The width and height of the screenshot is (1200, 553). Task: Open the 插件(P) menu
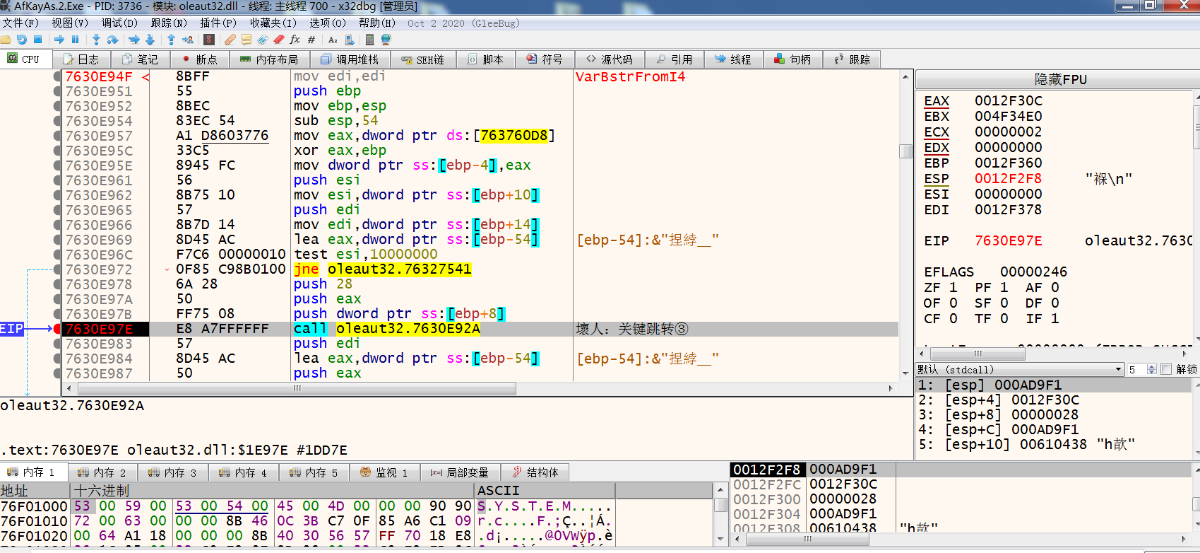coord(219,22)
